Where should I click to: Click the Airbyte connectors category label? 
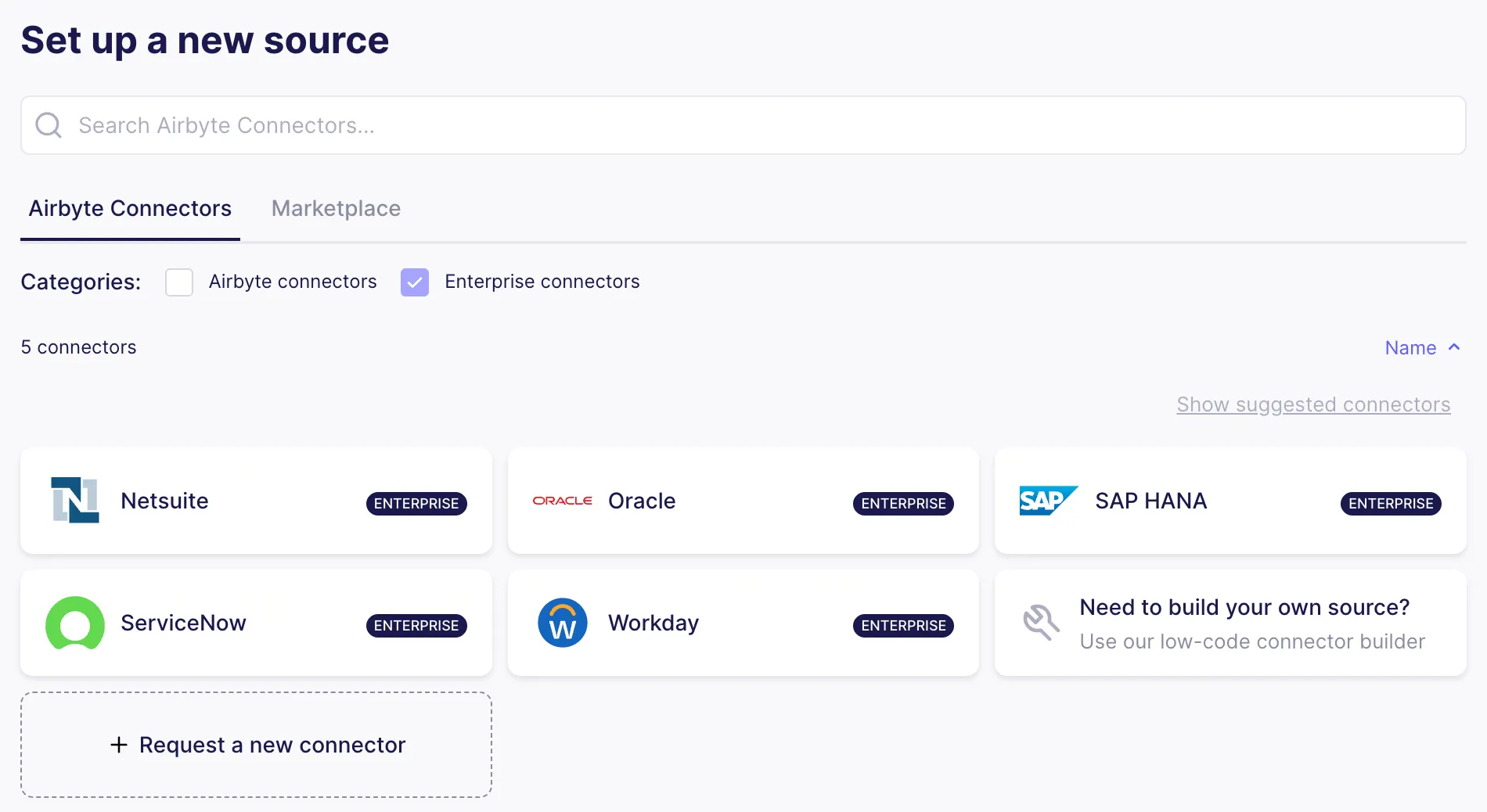(293, 282)
